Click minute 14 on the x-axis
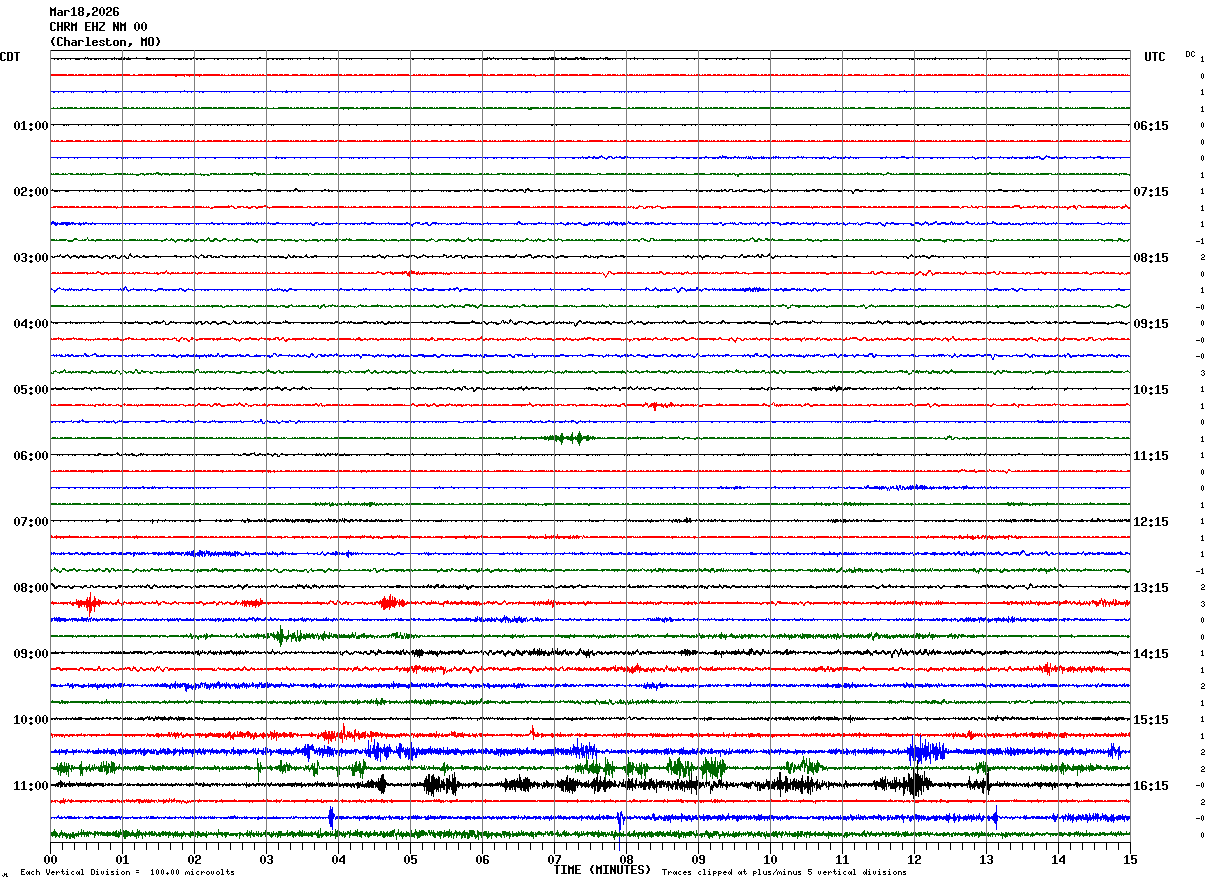Screen dimensions: 1210x886 (1058, 859)
